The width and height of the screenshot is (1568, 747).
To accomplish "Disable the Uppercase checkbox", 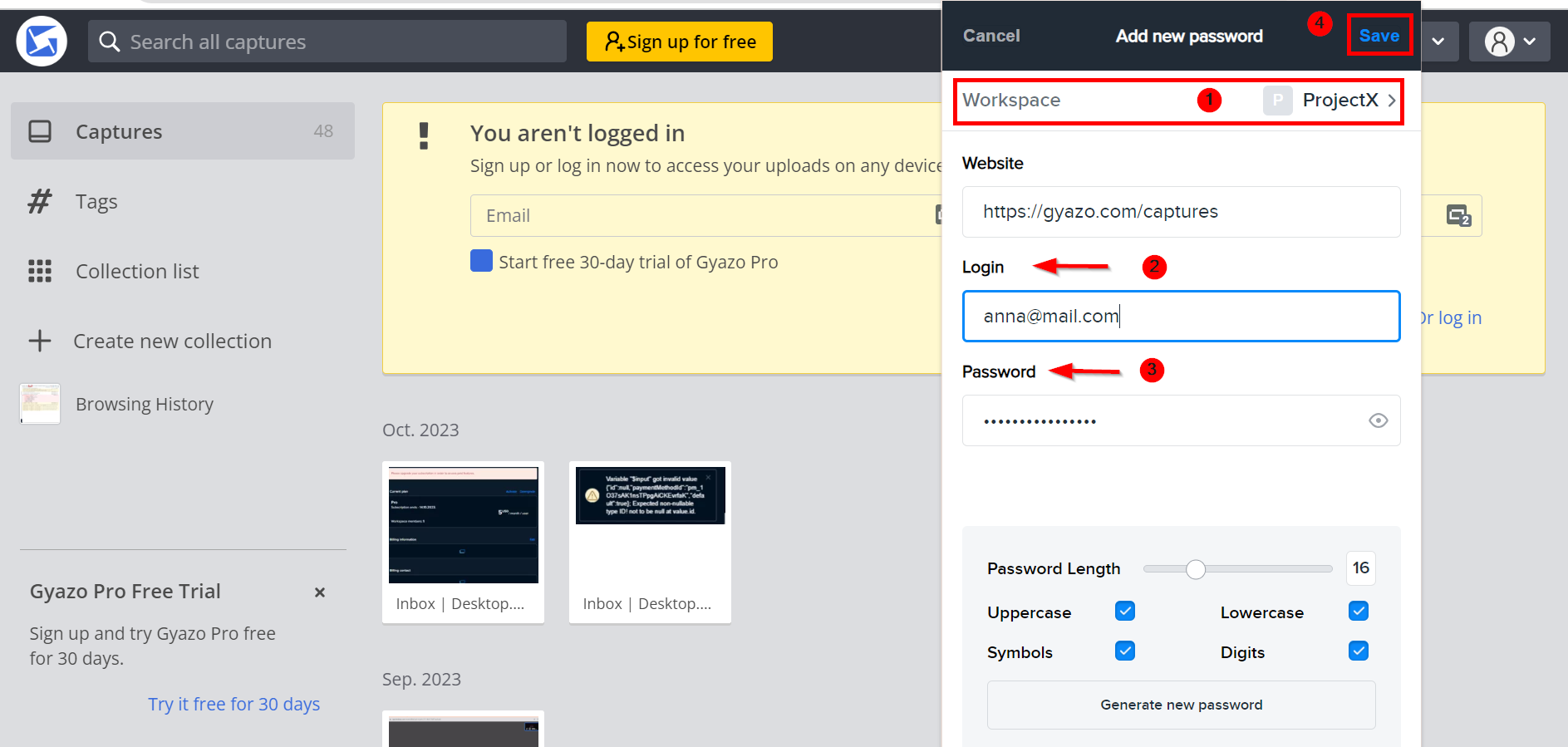I will click(x=1124, y=611).
